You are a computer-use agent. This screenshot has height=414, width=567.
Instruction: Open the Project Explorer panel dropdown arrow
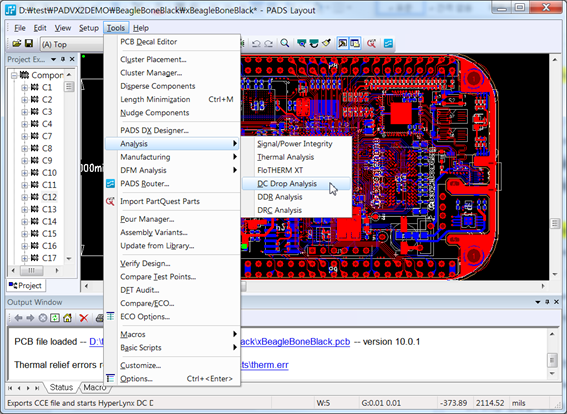pos(54,59)
